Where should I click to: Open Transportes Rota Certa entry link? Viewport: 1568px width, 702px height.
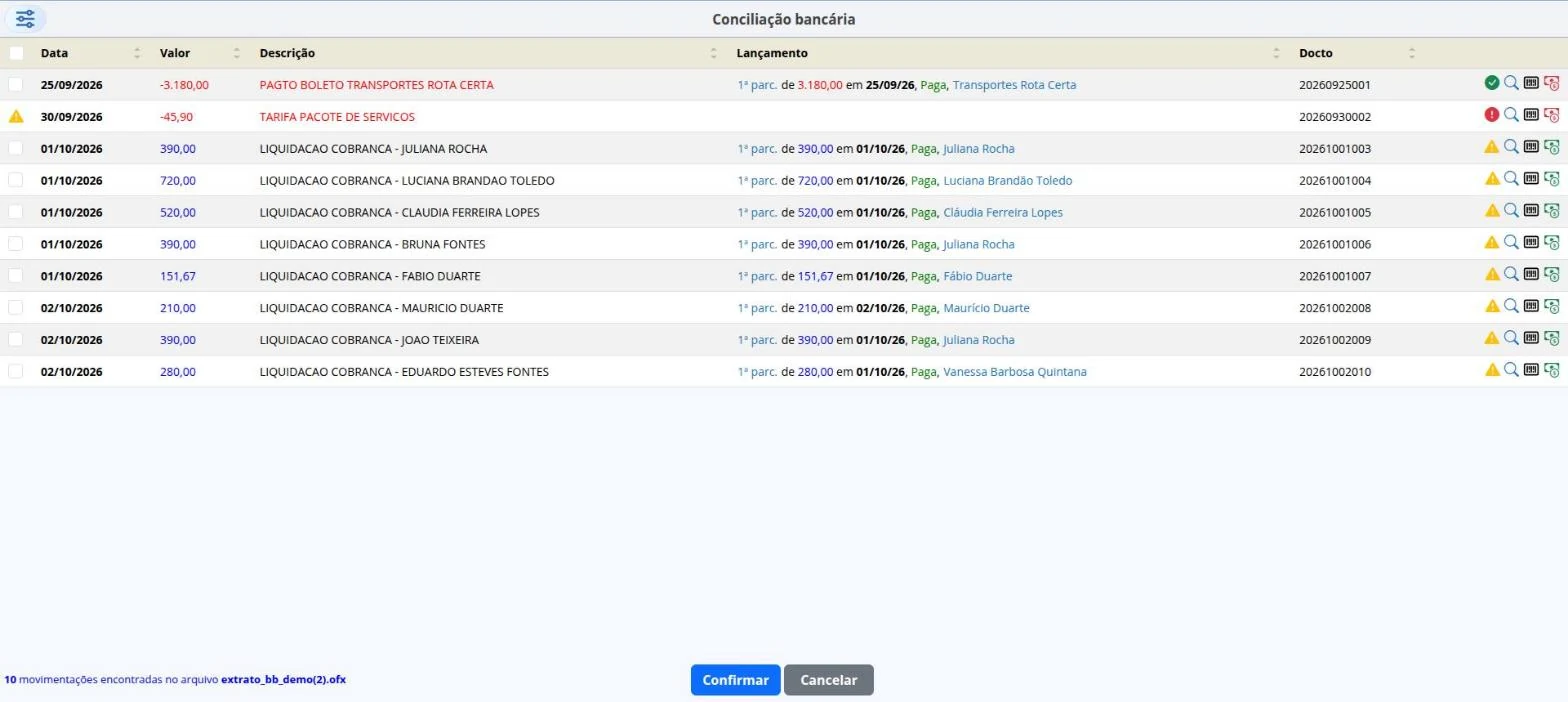(1014, 85)
